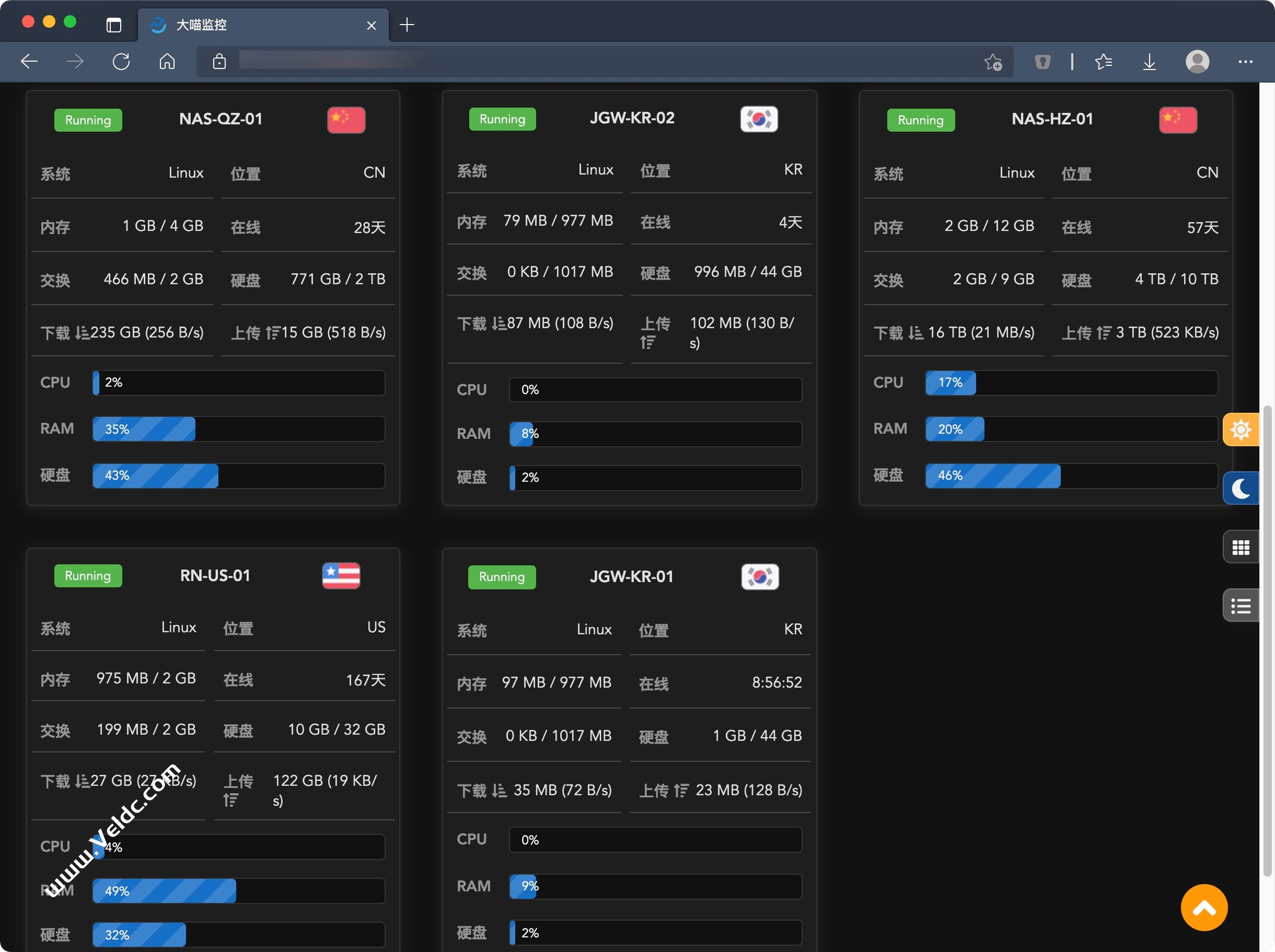Open browser downloads icon
Viewport: 1275px width, 952px height.
[x=1149, y=61]
